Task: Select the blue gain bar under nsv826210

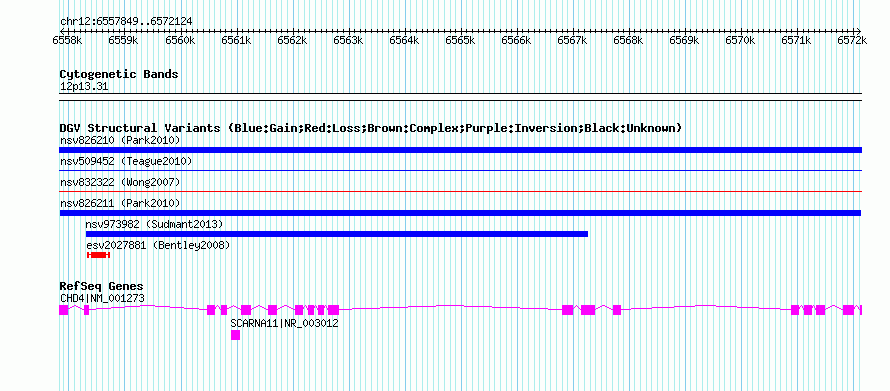Action: tap(460, 150)
